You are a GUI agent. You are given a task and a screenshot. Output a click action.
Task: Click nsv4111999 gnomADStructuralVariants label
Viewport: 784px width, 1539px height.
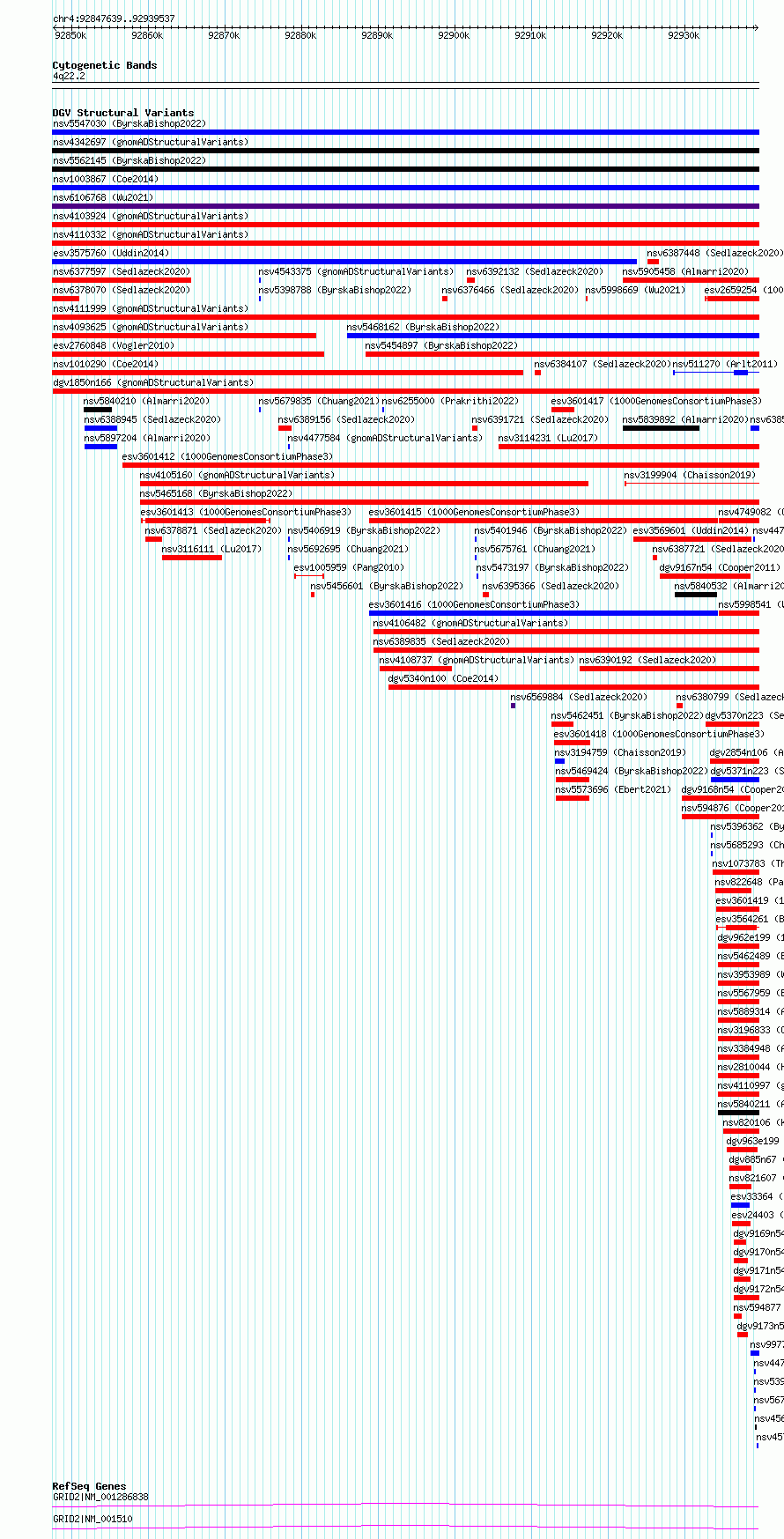tap(151, 309)
